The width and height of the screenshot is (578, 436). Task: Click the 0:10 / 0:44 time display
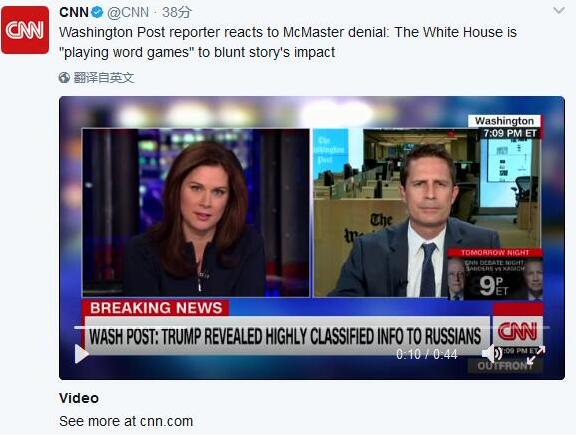coord(426,354)
